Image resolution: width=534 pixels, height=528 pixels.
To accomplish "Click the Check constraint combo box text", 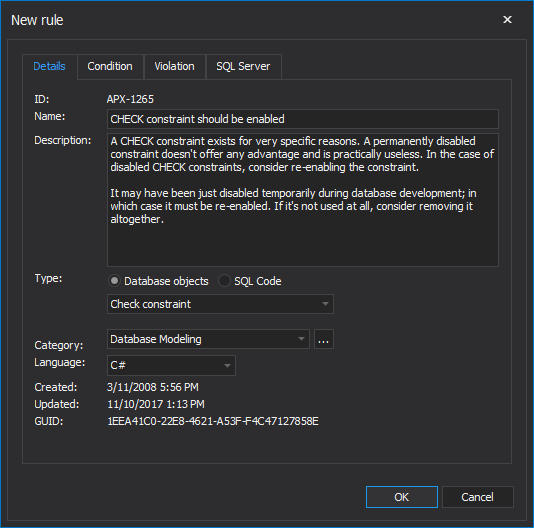I will coord(151,304).
